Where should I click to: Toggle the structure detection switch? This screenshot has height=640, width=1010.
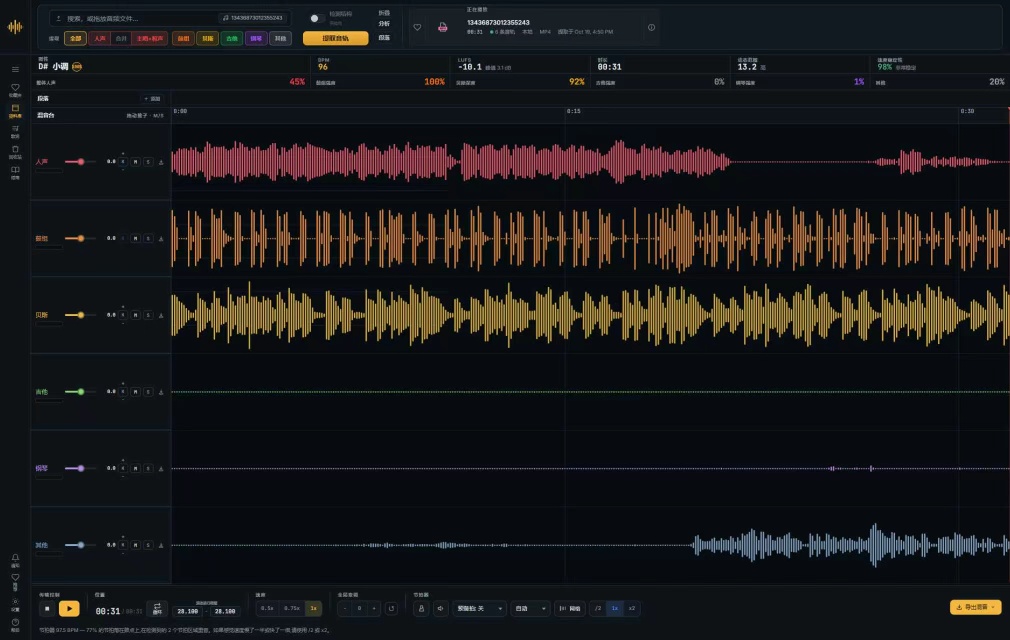pos(316,18)
